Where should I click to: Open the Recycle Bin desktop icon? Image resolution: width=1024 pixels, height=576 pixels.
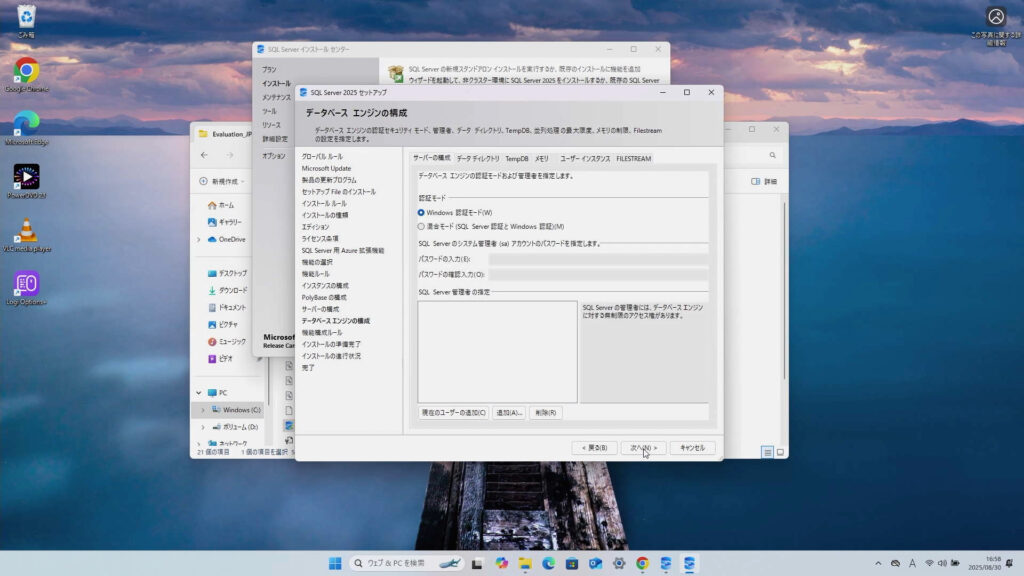(x=26, y=20)
